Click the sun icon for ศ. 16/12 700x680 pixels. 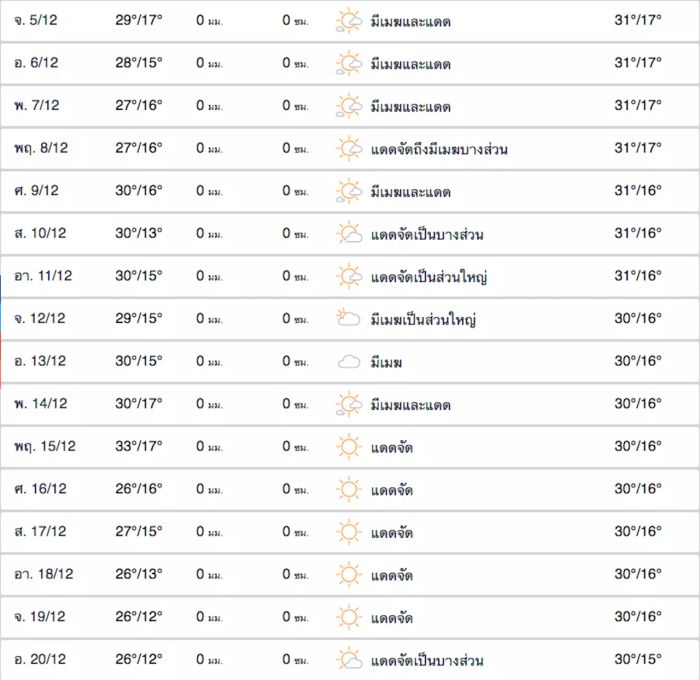(348, 490)
